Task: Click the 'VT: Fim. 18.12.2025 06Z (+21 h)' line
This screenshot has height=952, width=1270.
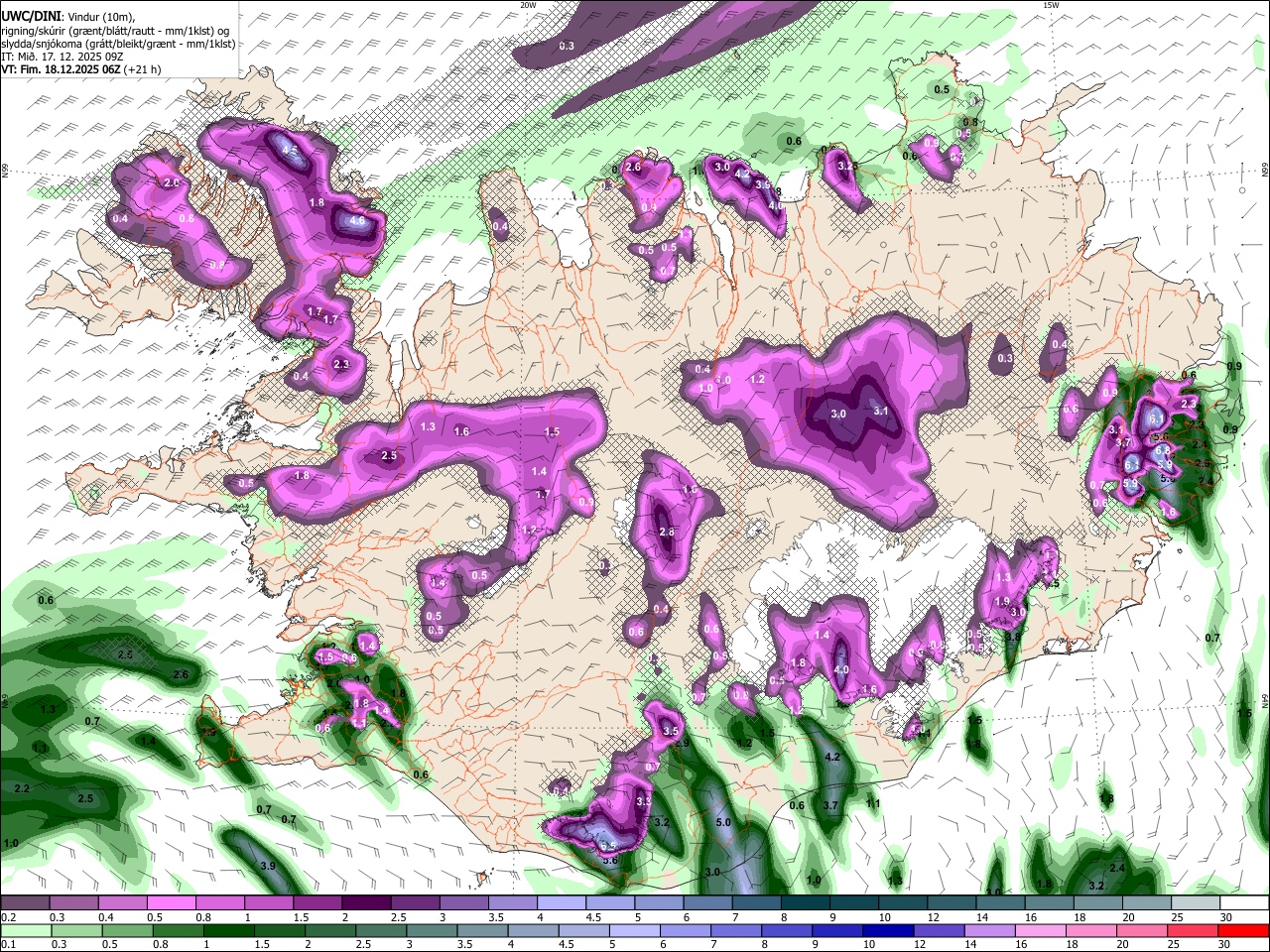Action: pyautogui.click(x=80, y=69)
